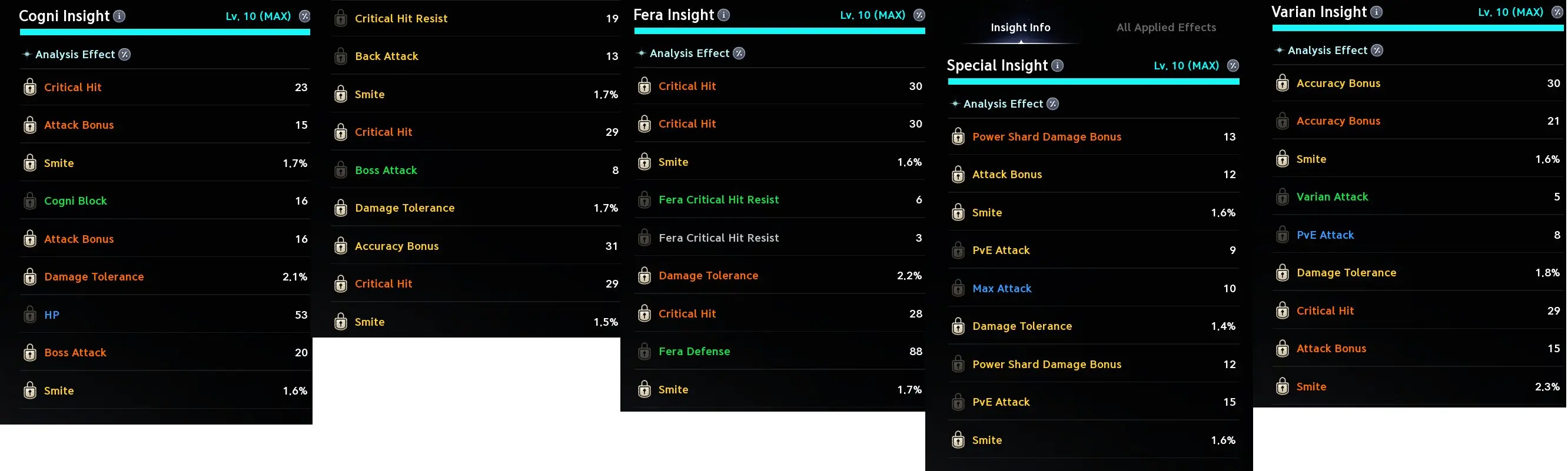The width and height of the screenshot is (1568, 471).
Task: Toggle the lock on the HP effect
Action: click(30, 315)
